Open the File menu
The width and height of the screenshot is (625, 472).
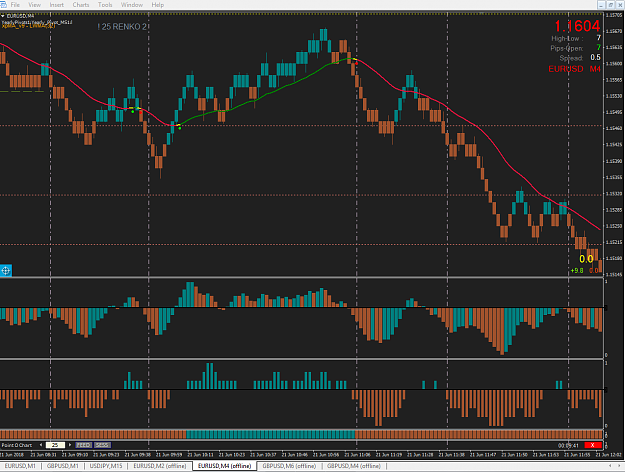coord(15,5)
